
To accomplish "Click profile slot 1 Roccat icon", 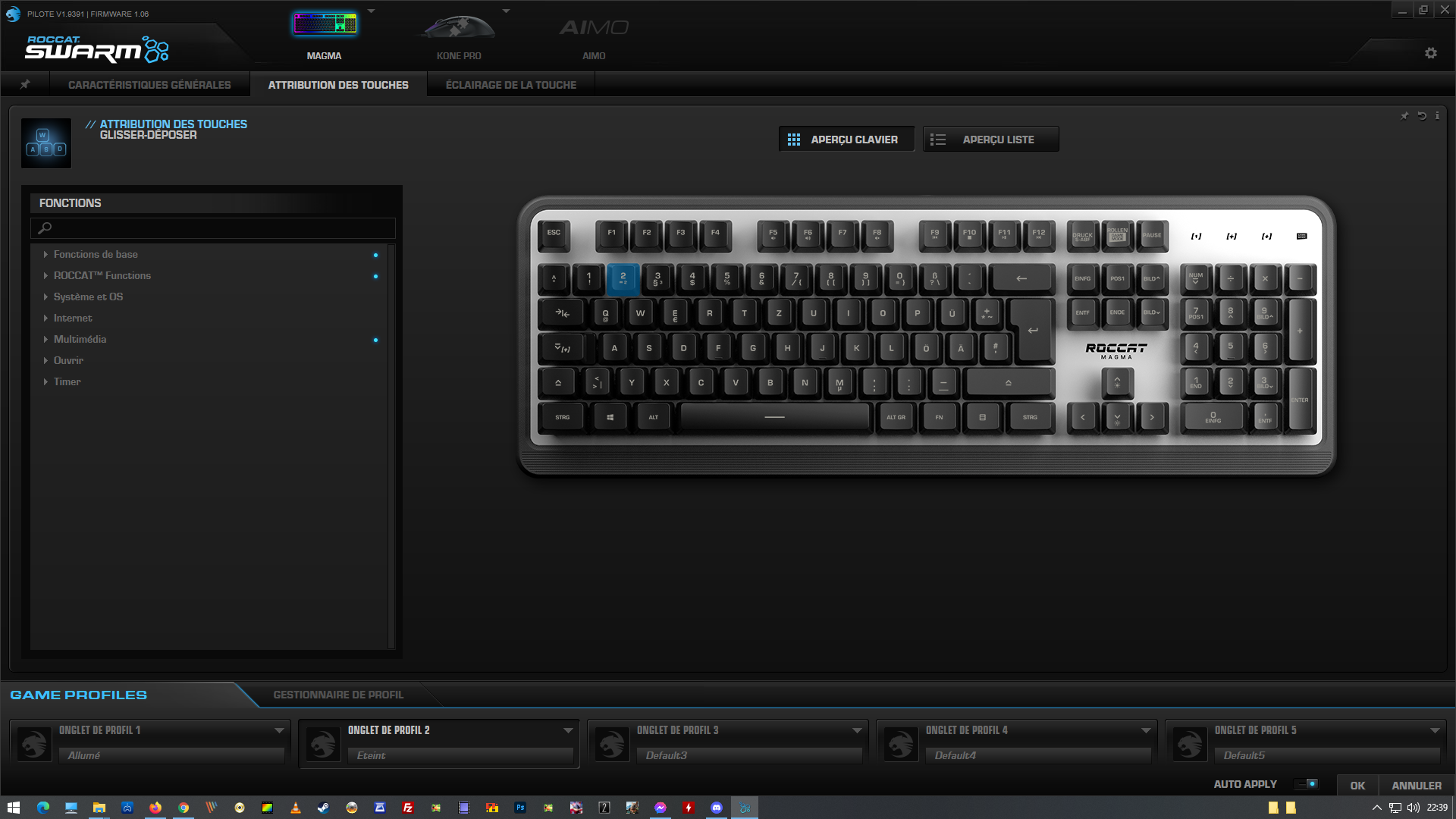I will (34, 743).
